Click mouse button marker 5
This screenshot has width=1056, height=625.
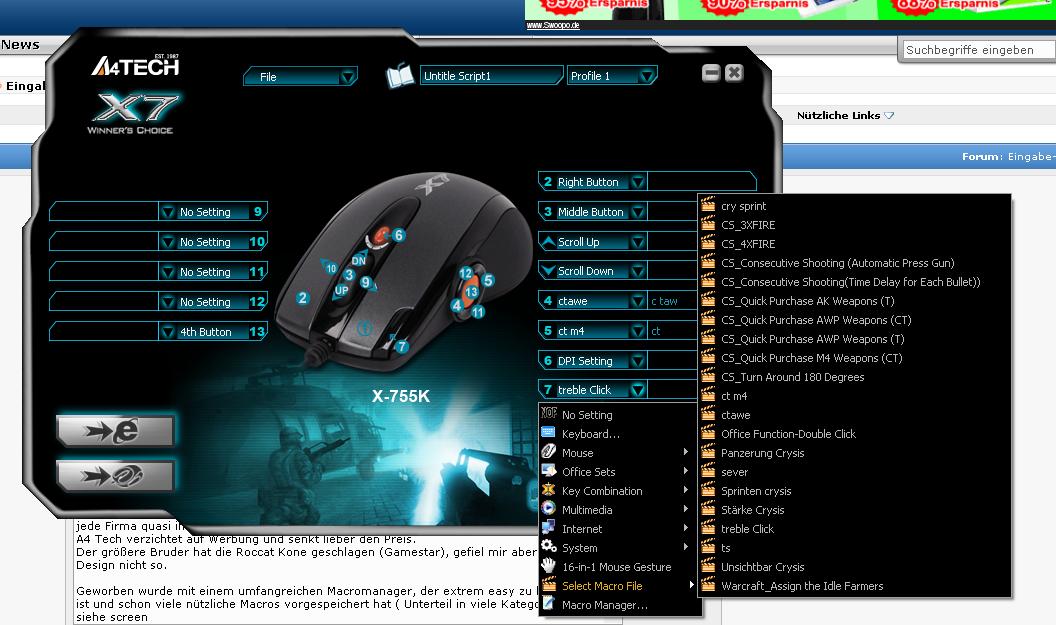point(488,280)
